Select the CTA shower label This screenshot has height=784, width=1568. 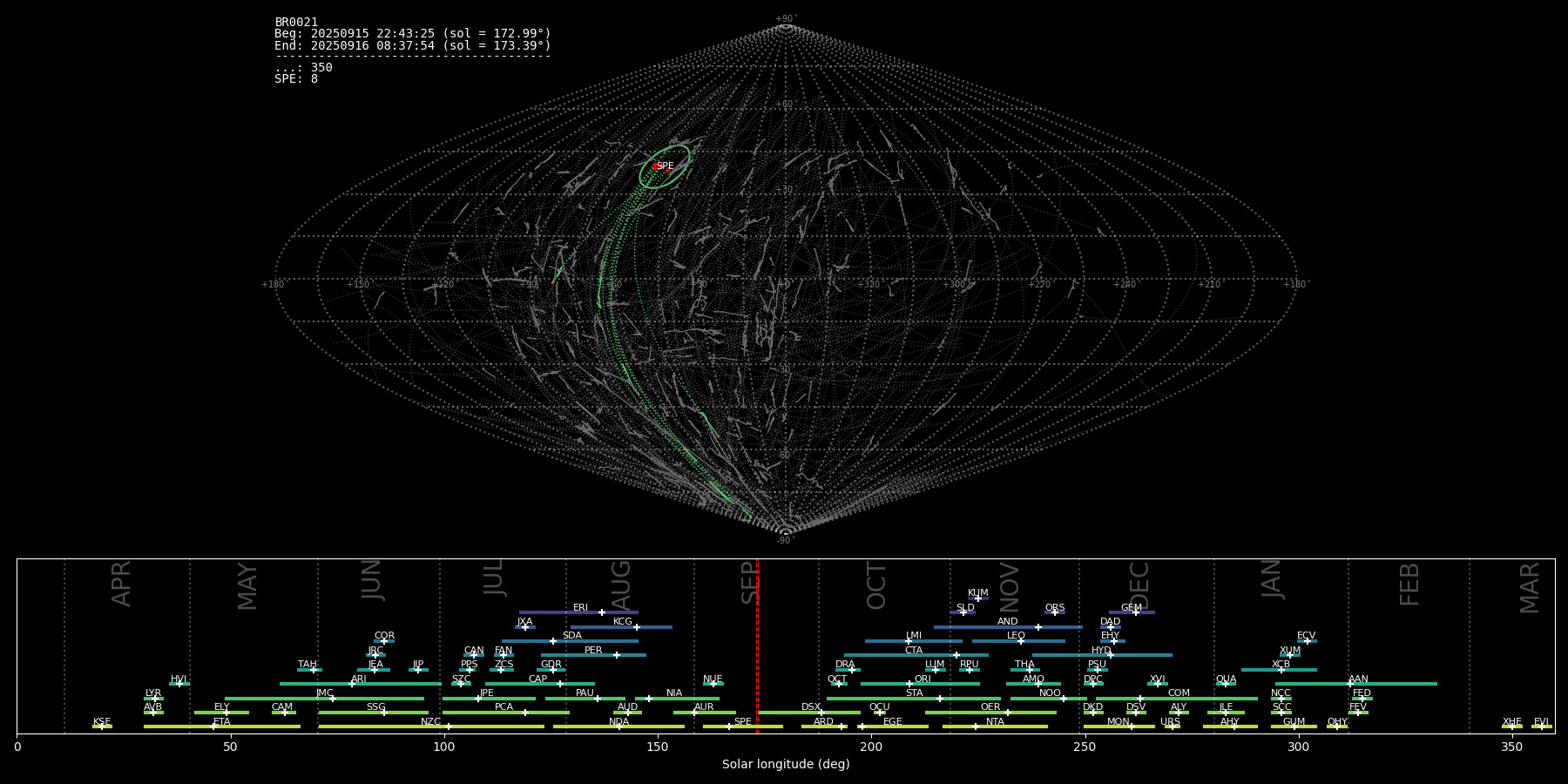tap(914, 650)
